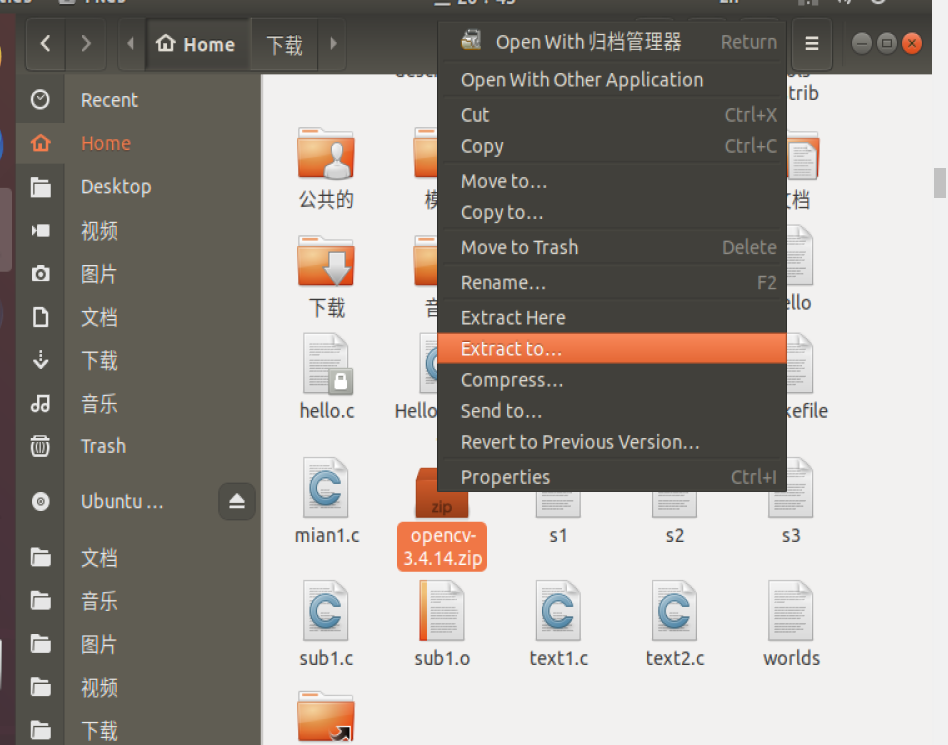Select the Home path button

(197, 44)
